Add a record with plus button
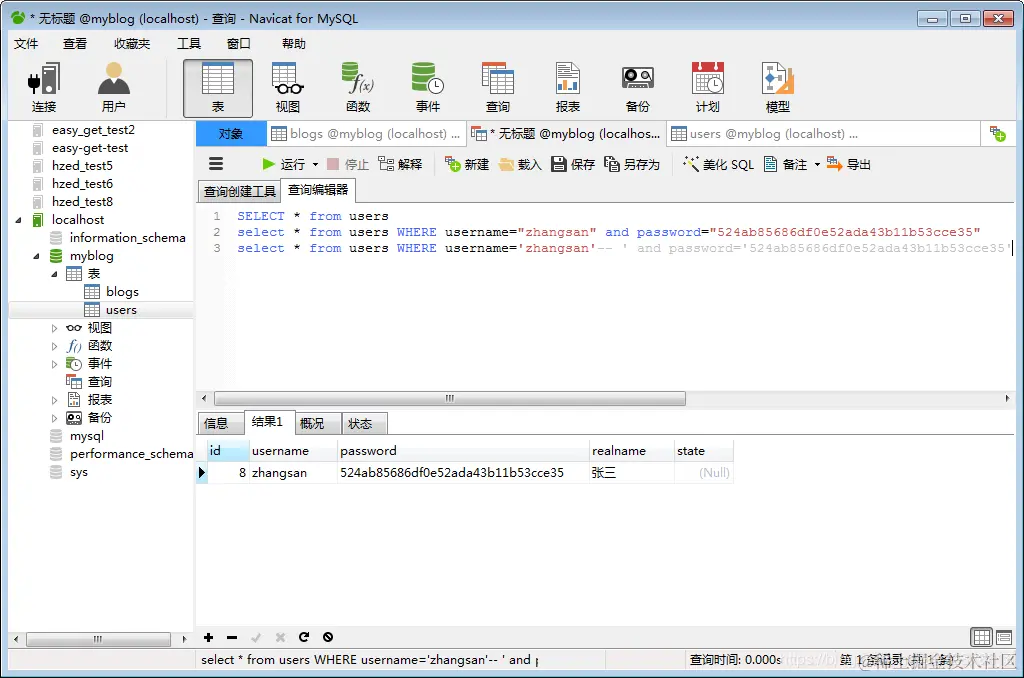1024x678 pixels. [x=208, y=637]
